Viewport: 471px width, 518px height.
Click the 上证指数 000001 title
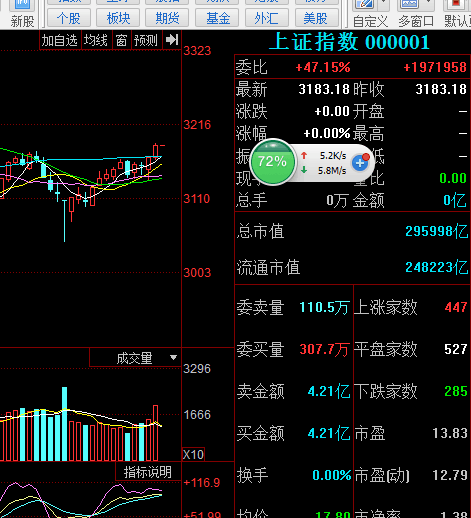pos(349,42)
